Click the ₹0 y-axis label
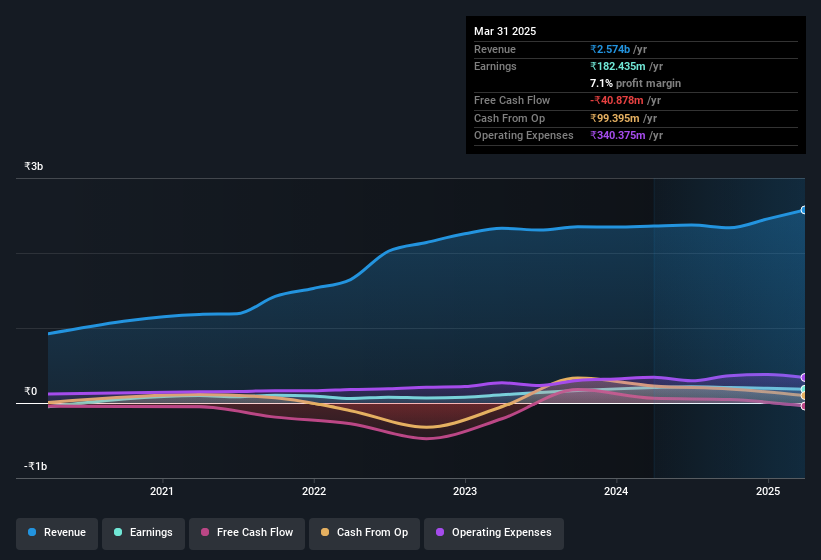821x560 pixels. tap(30, 391)
